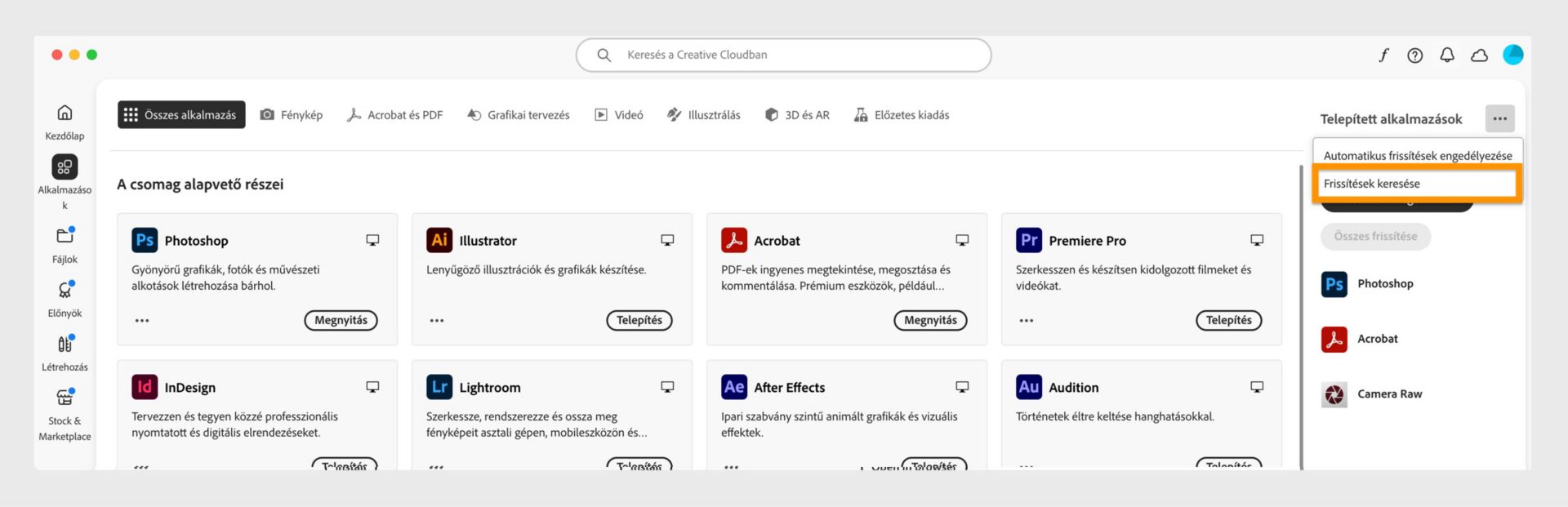This screenshot has width=1568, height=507.
Task: Open Telepített alkalmazások three-dot menu
Action: click(x=1499, y=118)
